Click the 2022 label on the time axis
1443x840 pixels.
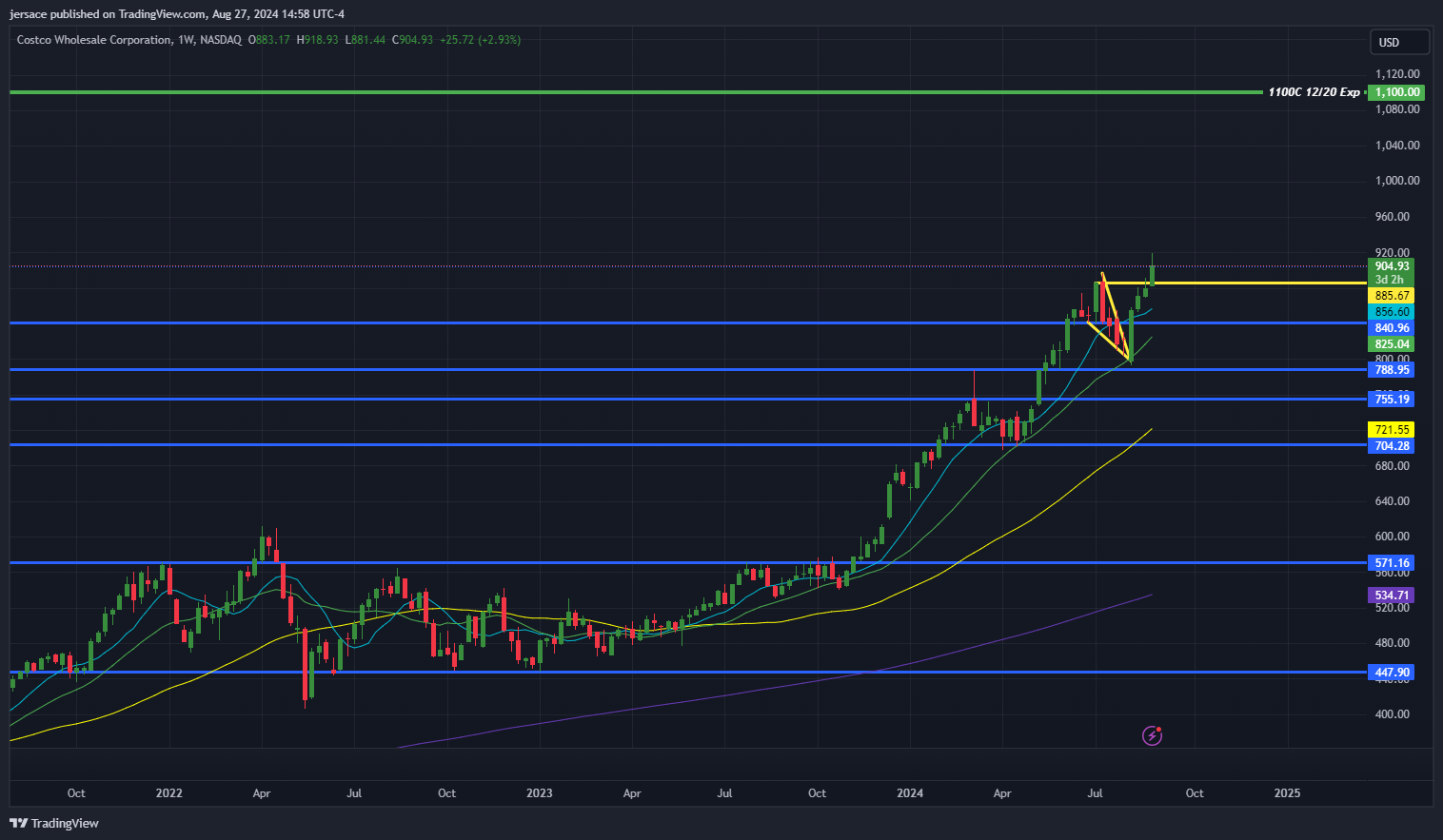(168, 793)
